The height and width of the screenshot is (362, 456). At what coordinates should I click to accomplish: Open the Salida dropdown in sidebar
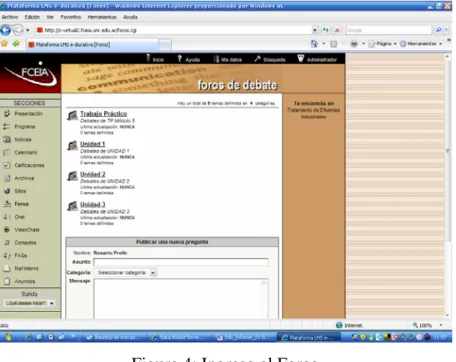tap(29, 303)
